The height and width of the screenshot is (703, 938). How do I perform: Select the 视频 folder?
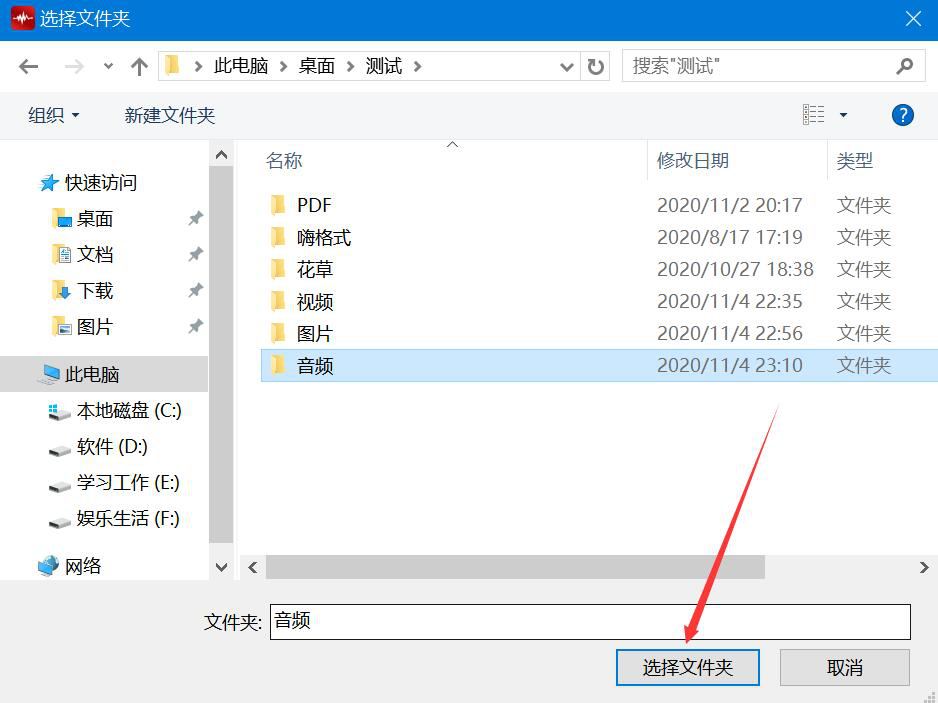pos(315,302)
